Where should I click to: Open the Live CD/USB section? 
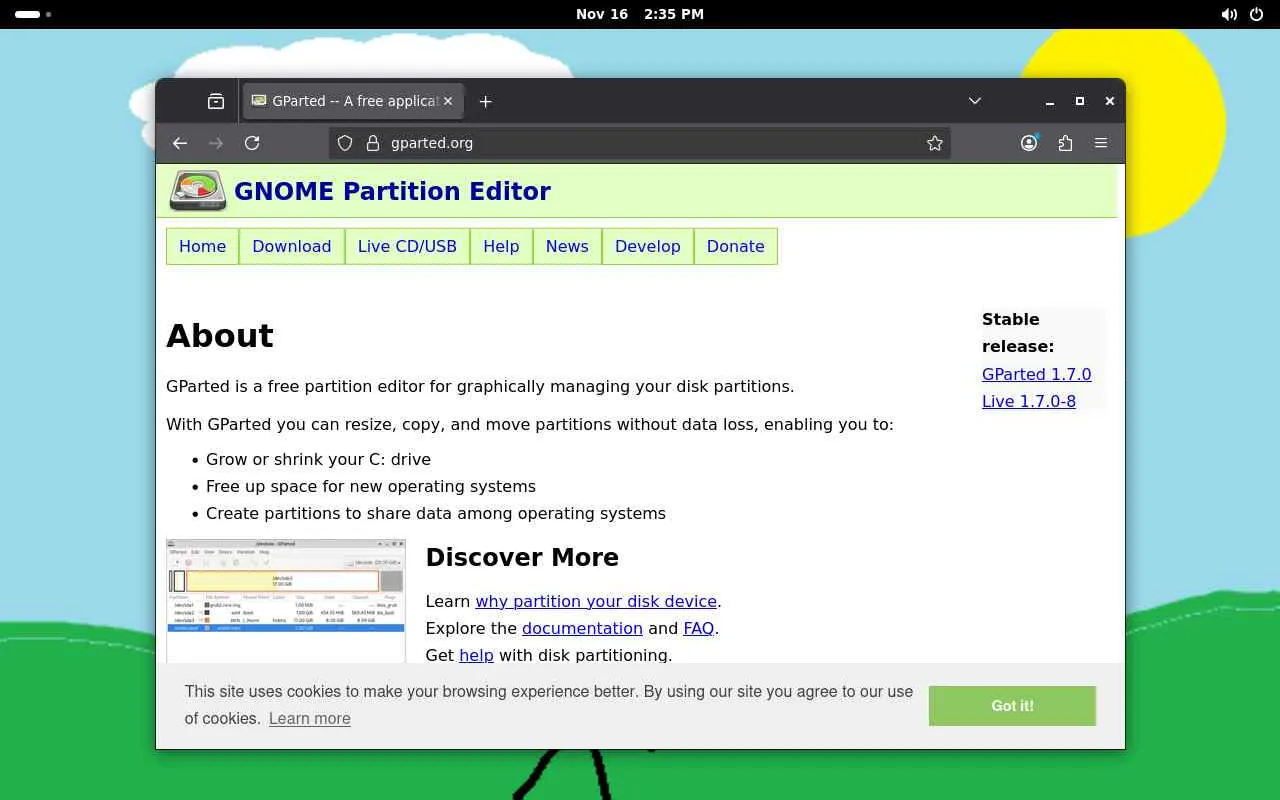(407, 246)
